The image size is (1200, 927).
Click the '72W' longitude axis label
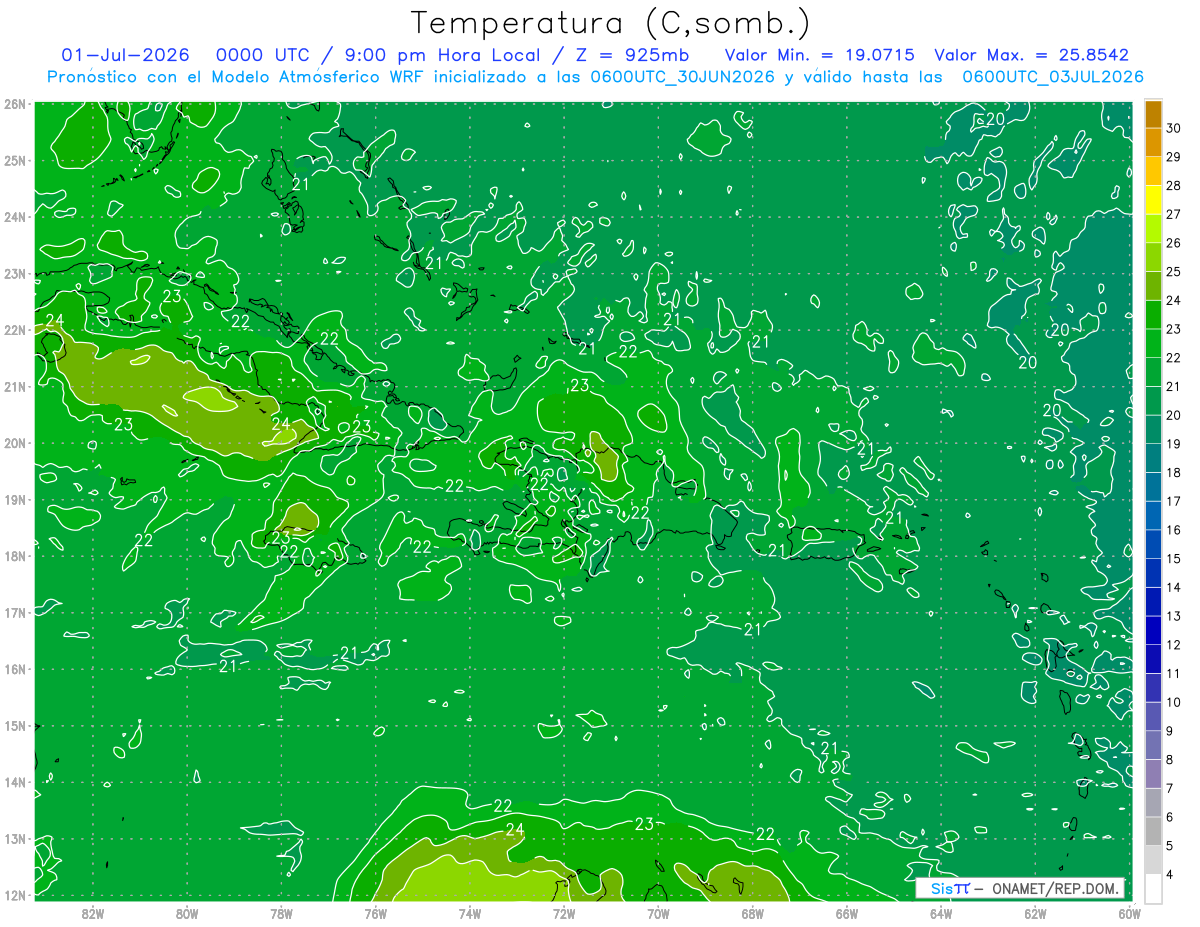coord(564,913)
